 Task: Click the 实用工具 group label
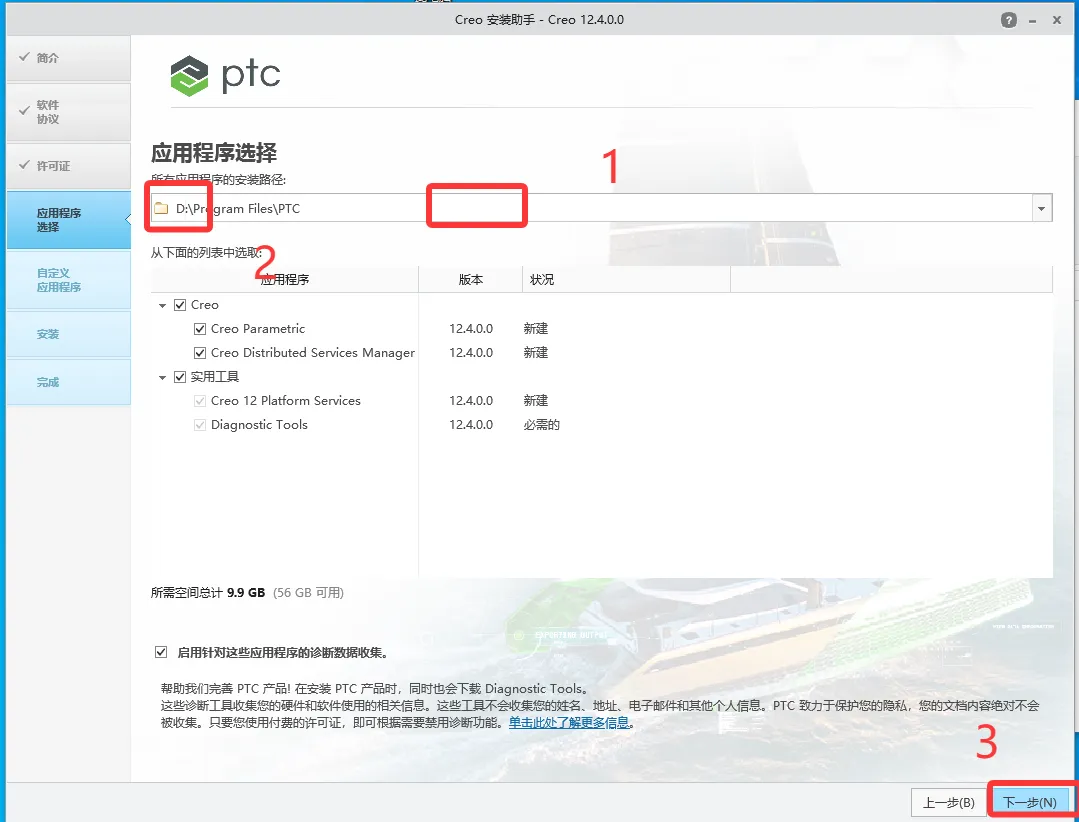pyautogui.click(x=215, y=377)
